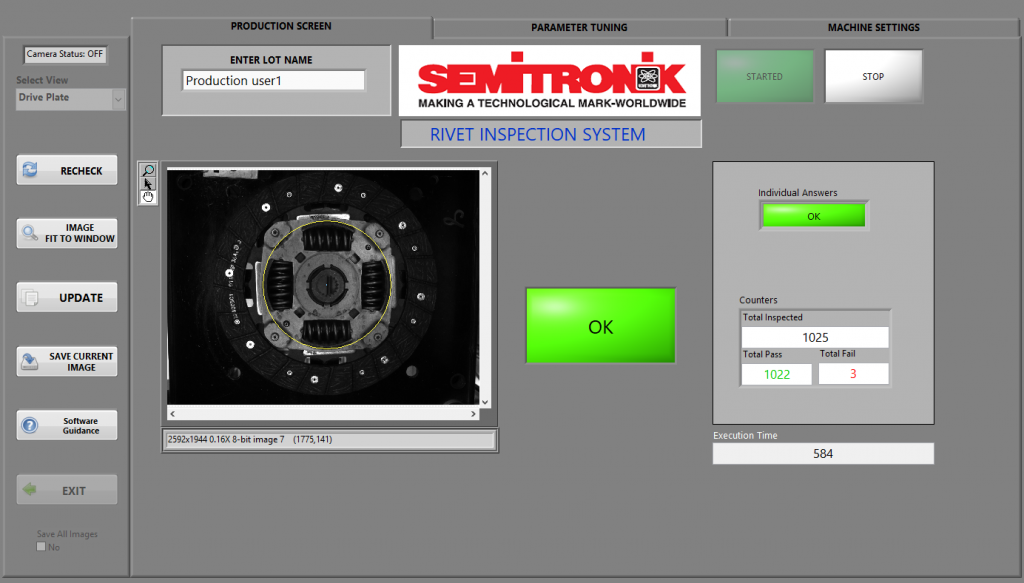Select the zoom magnifier tool

pyautogui.click(x=148, y=171)
